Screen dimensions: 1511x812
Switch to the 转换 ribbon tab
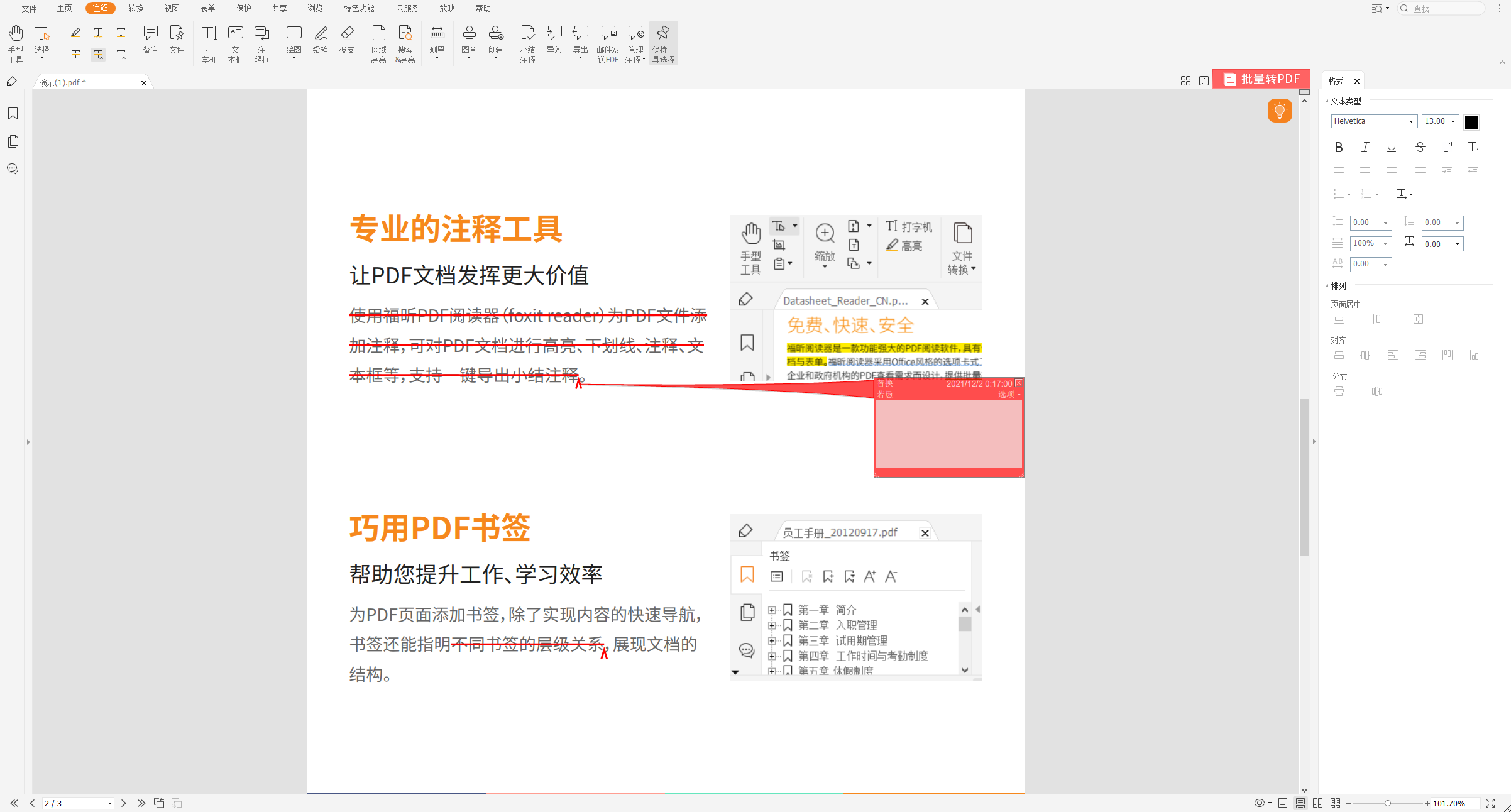coord(135,8)
